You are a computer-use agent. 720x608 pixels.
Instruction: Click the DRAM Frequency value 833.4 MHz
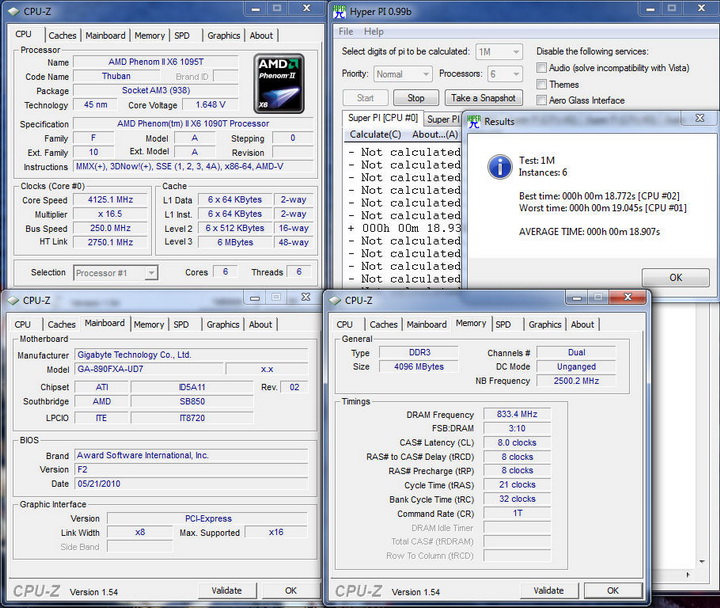pyautogui.click(x=517, y=414)
